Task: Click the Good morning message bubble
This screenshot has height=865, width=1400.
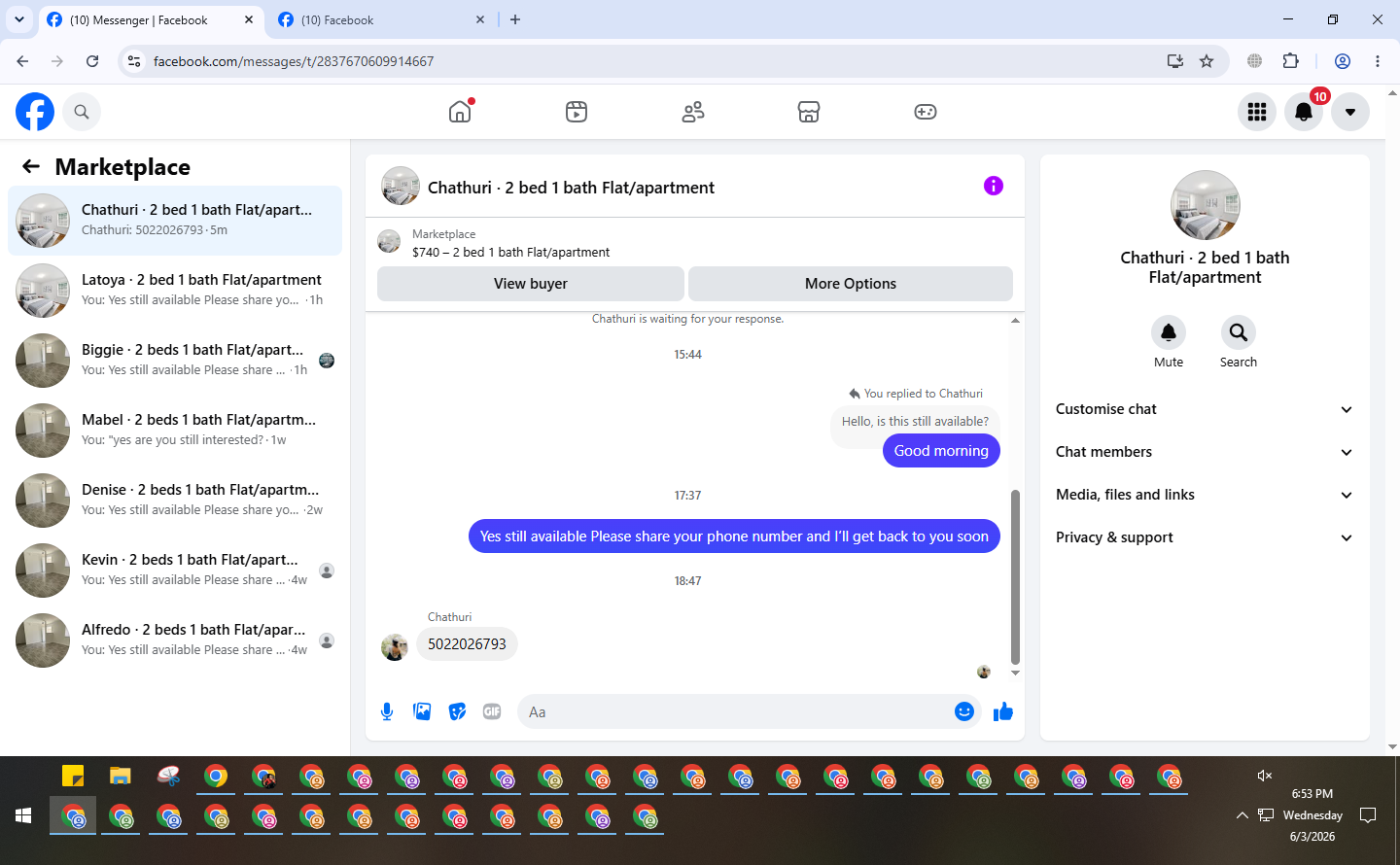Action: (941, 450)
